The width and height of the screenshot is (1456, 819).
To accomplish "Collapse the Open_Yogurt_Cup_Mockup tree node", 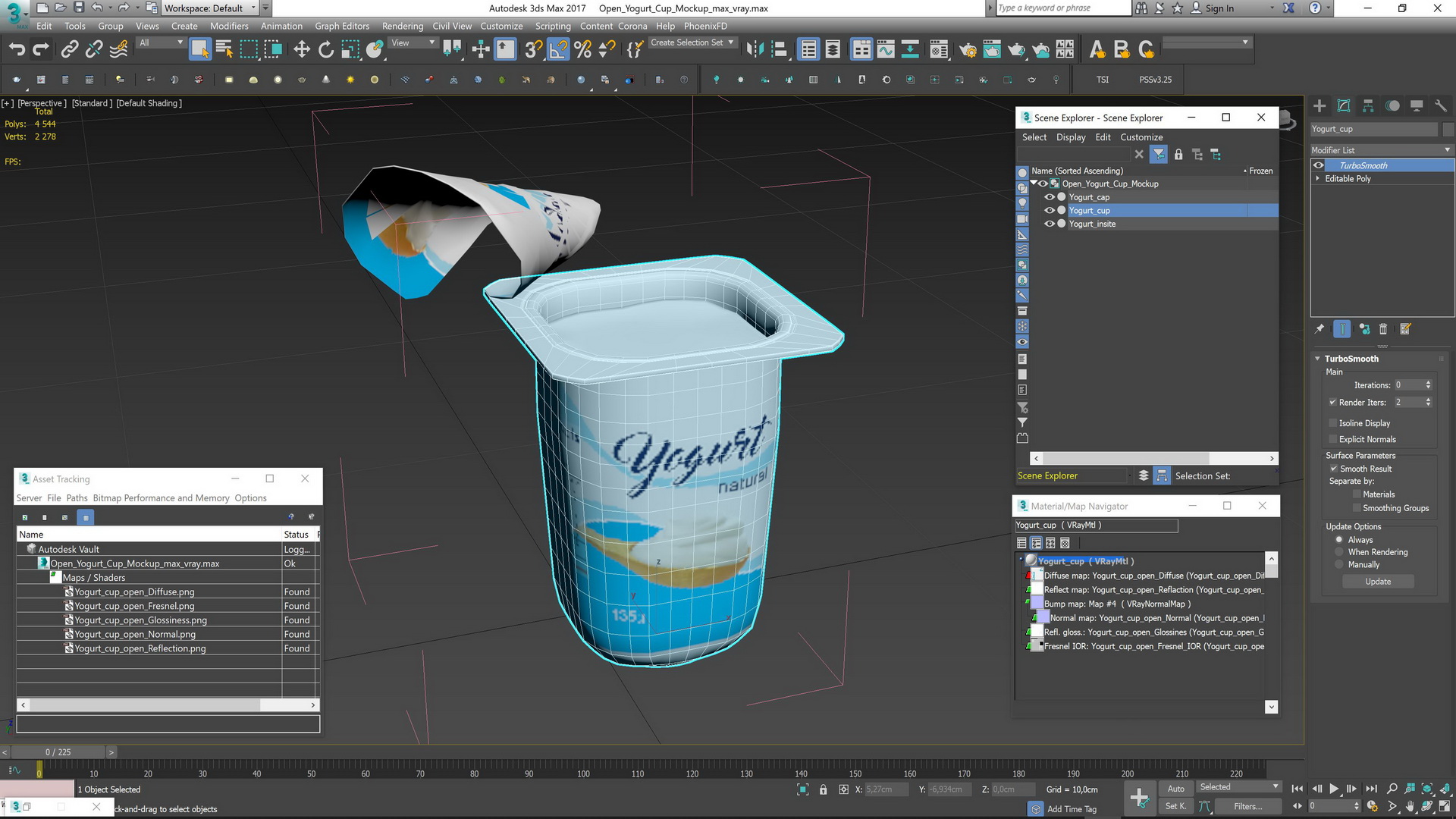I will coord(1034,184).
